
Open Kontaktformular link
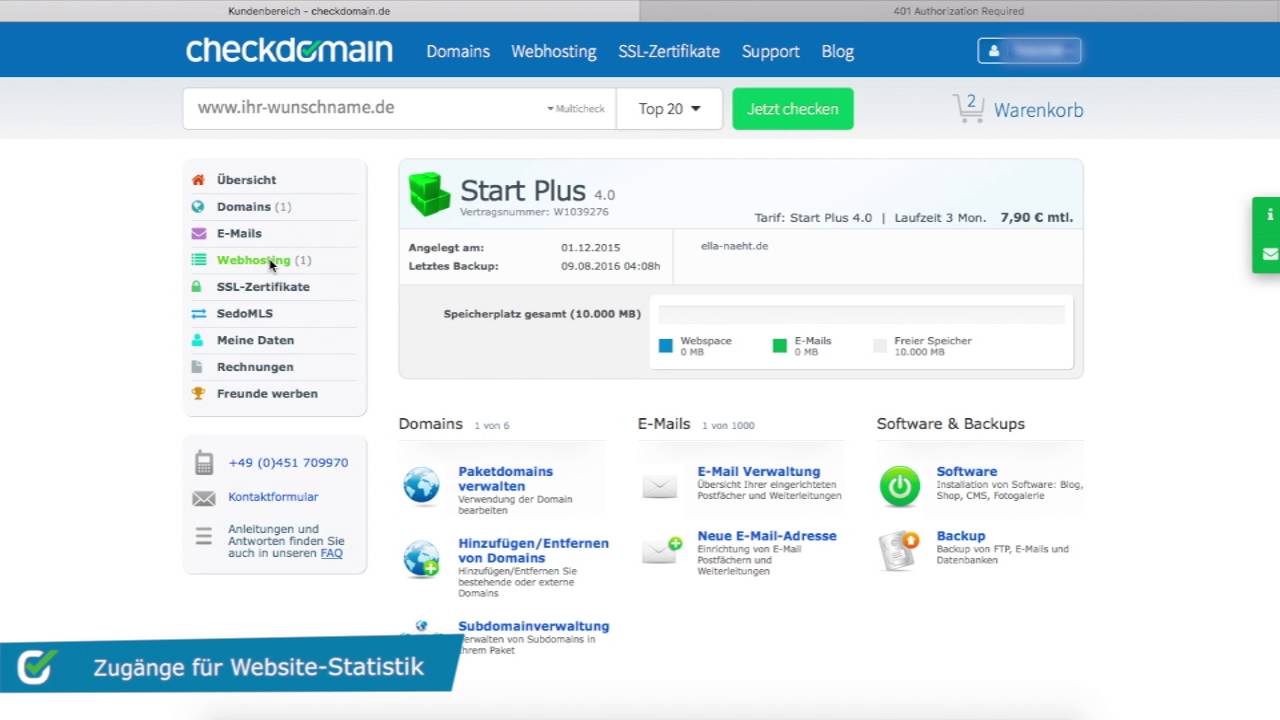tap(273, 497)
